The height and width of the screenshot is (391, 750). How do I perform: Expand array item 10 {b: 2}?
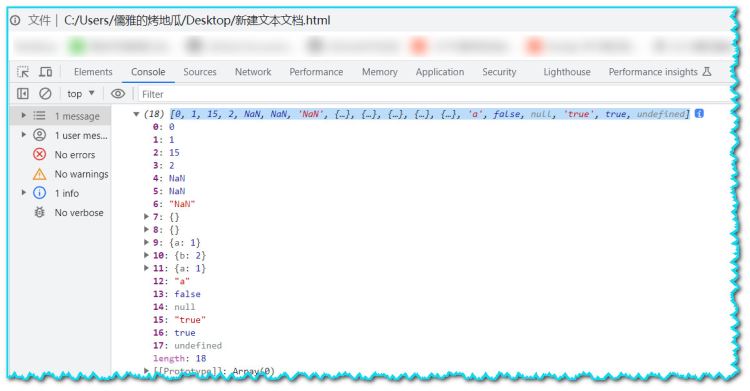click(146, 255)
